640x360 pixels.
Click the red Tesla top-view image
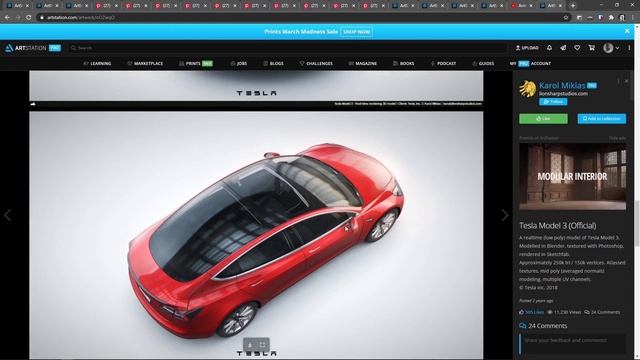[x=256, y=235]
